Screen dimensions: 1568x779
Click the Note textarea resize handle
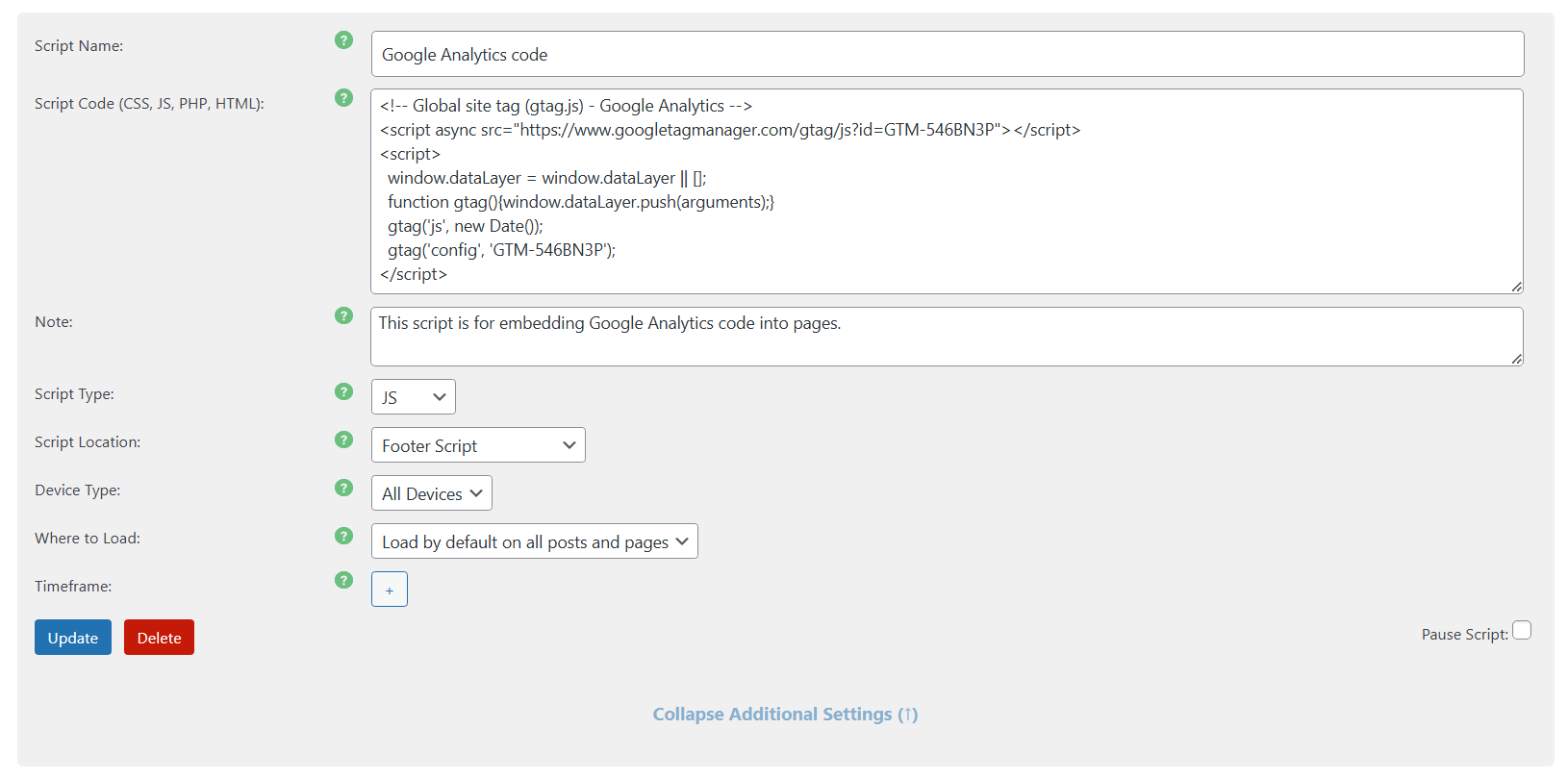[x=1516, y=359]
